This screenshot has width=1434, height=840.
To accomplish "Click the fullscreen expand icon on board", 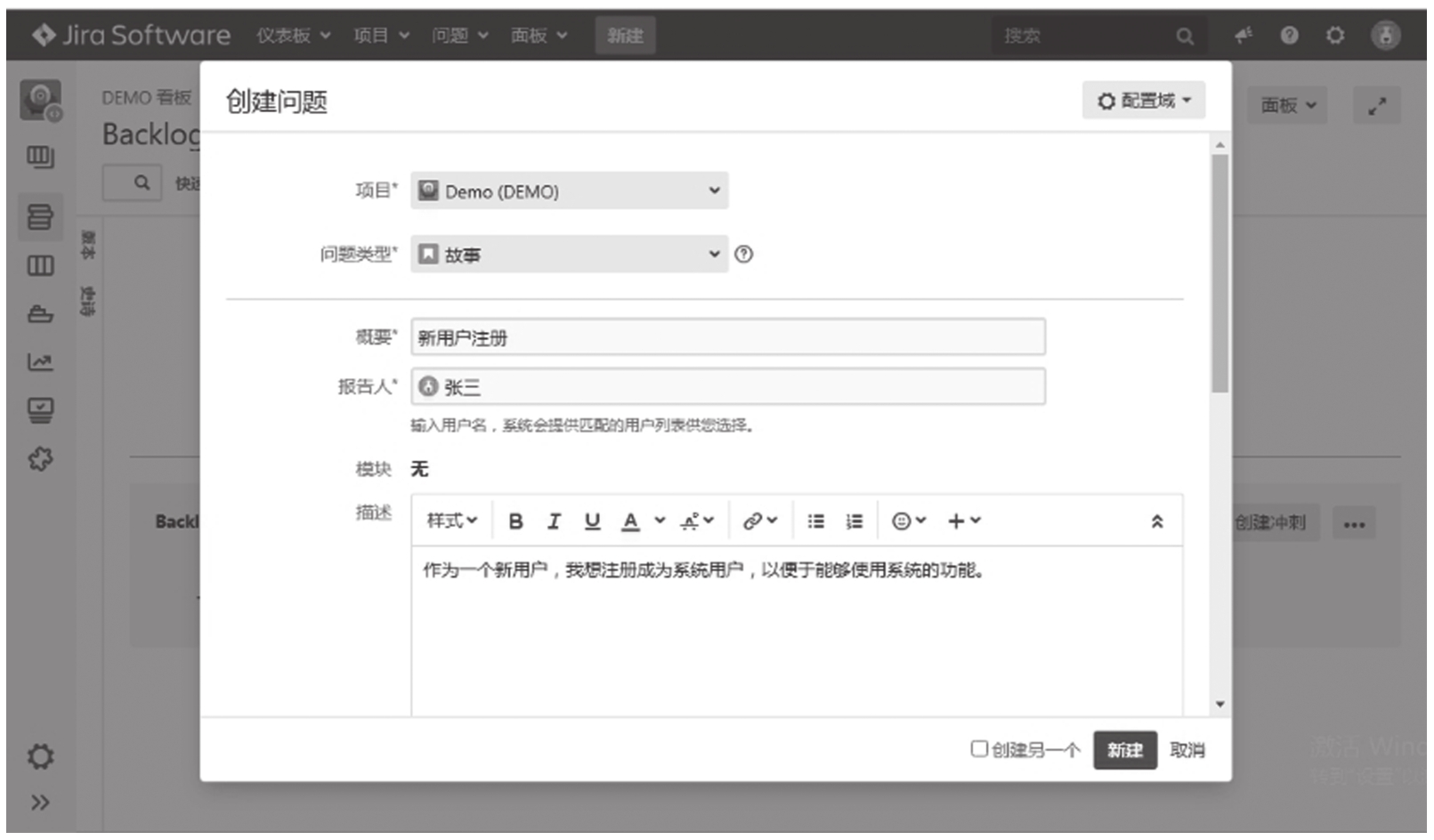I will click(1377, 106).
